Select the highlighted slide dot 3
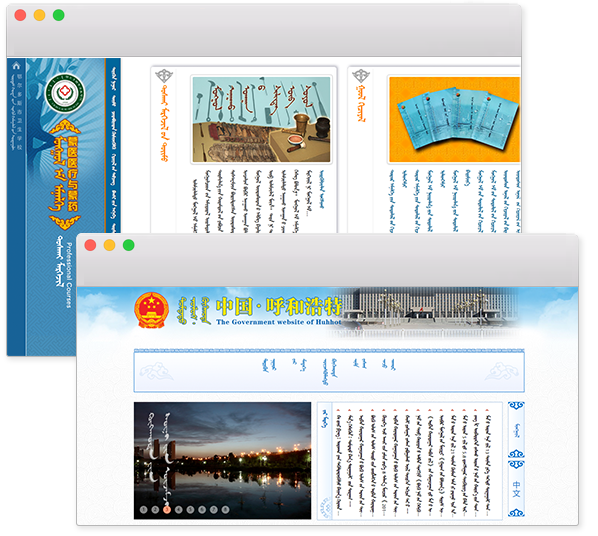598x536 pixels. pos(167,509)
